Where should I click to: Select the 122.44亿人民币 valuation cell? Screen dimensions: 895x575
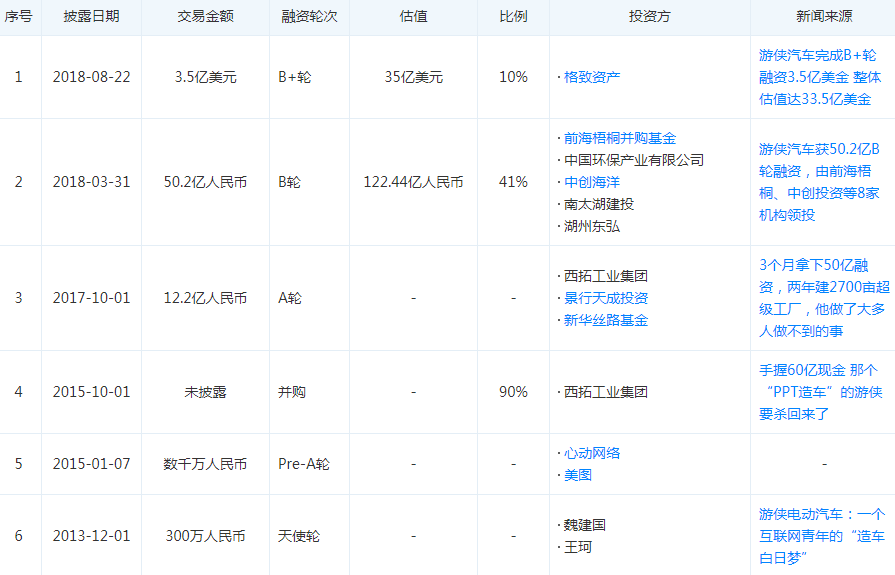[413, 182]
